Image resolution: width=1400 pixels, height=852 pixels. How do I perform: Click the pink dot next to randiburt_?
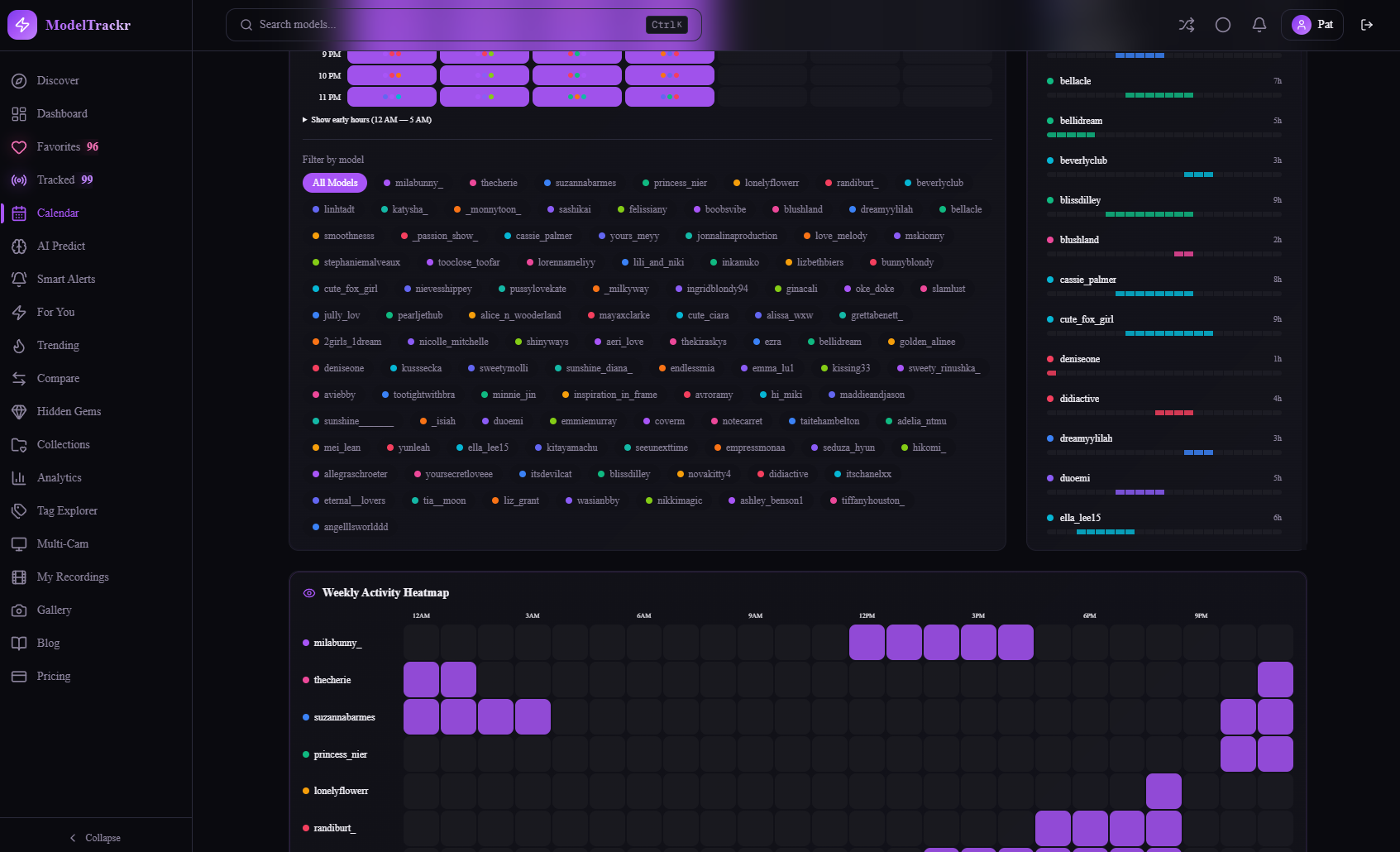304,828
